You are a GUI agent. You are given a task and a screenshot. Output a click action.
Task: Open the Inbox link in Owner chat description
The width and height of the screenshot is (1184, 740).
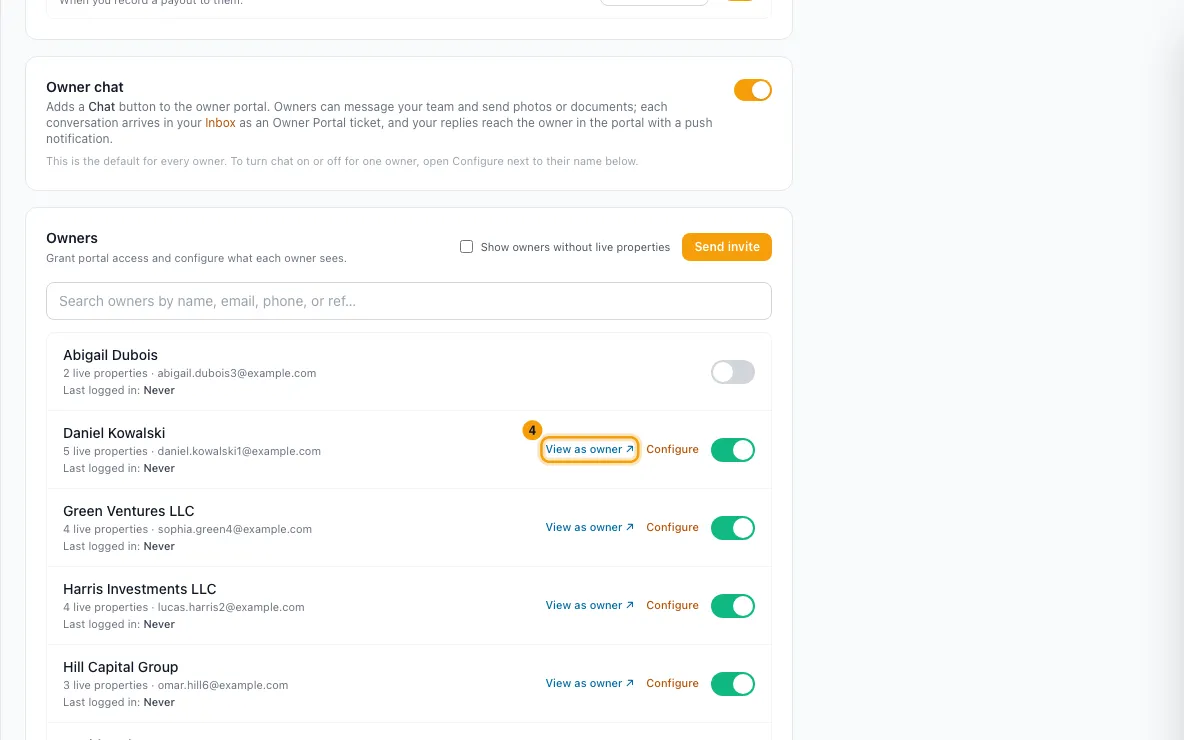[220, 122]
